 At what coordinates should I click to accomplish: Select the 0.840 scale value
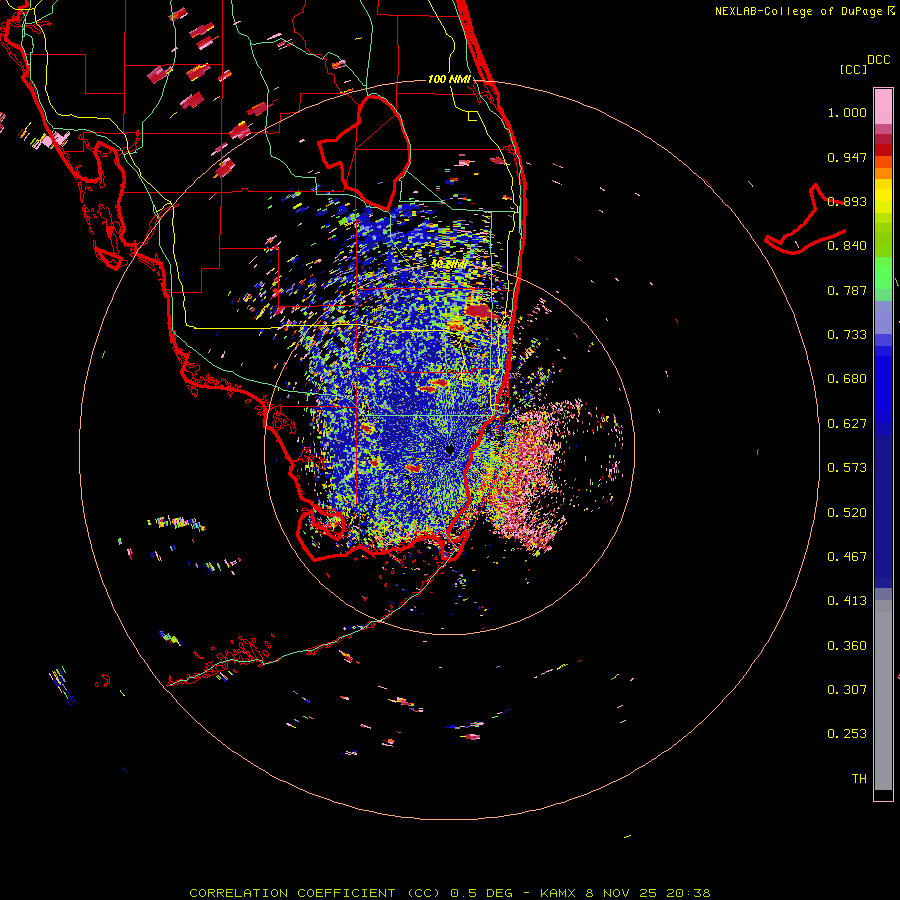pos(847,246)
